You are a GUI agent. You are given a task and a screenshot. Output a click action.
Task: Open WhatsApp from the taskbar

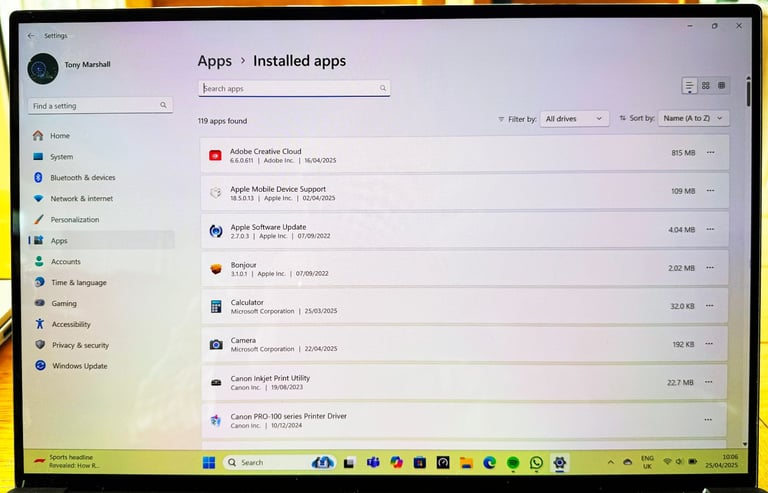pos(536,462)
